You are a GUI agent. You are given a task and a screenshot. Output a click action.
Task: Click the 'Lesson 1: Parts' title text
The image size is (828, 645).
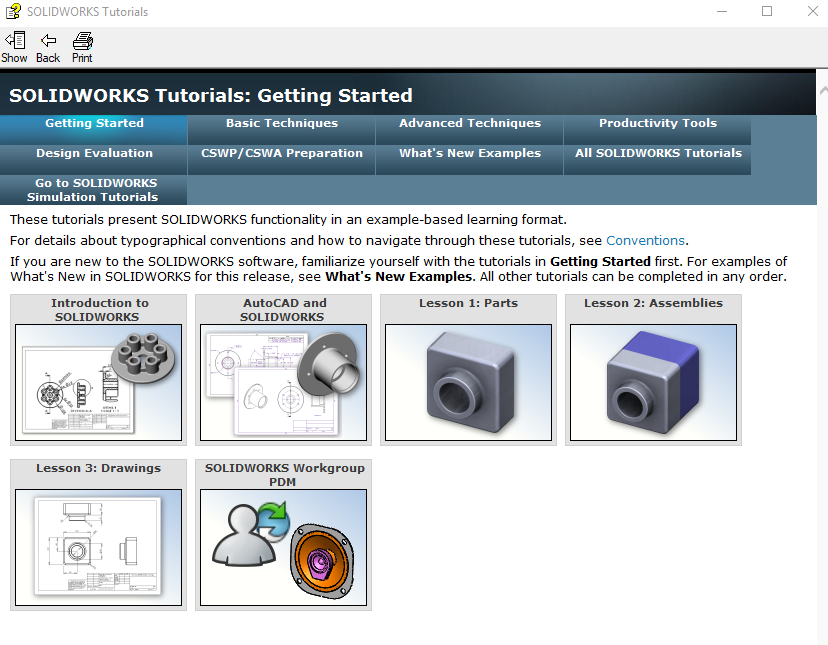pos(468,303)
